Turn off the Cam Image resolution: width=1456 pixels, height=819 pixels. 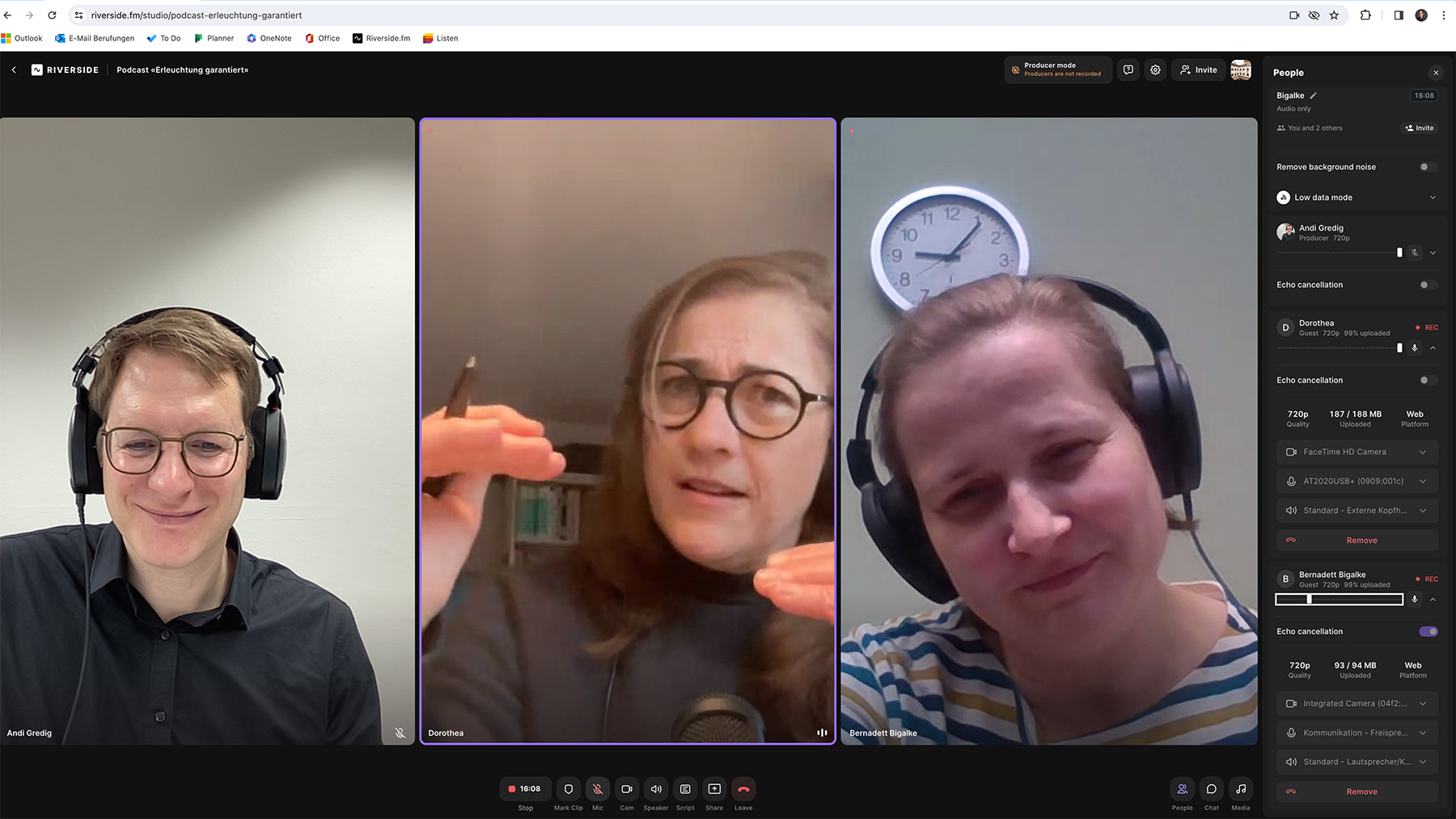(626, 789)
